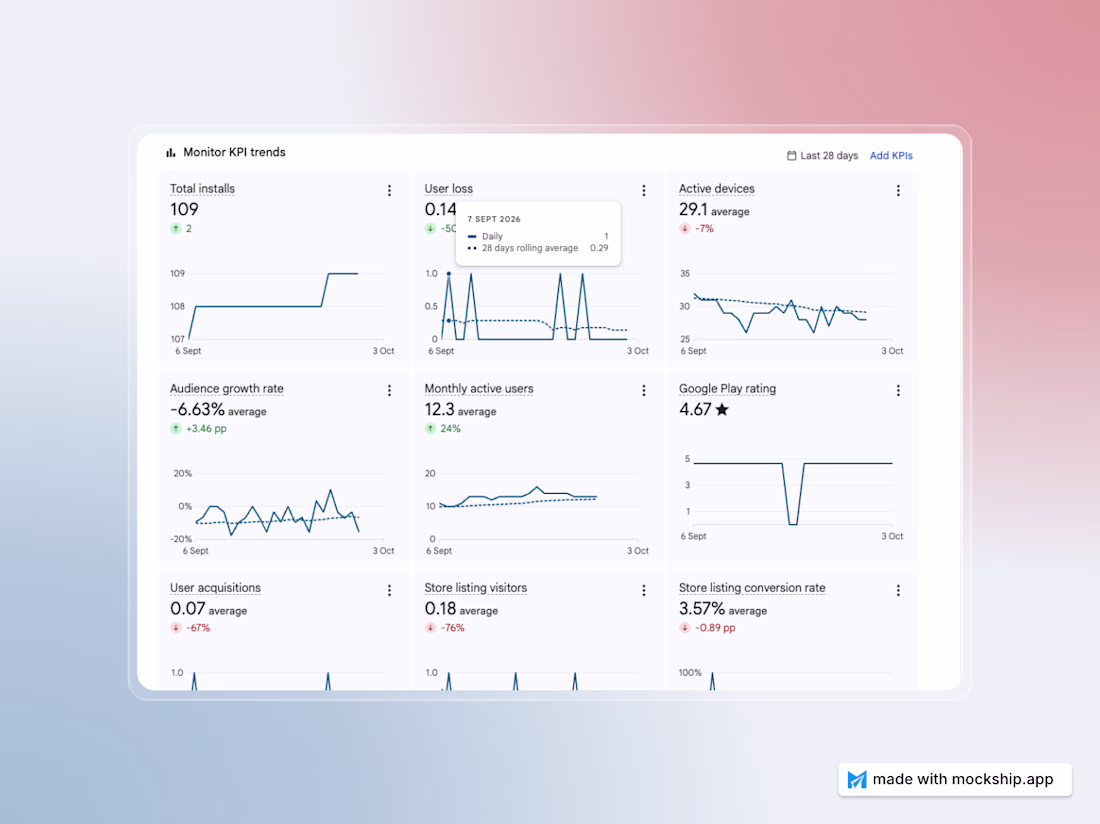
Task: Open Audience growth rate options menu
Action: click(x=389, y=391)
